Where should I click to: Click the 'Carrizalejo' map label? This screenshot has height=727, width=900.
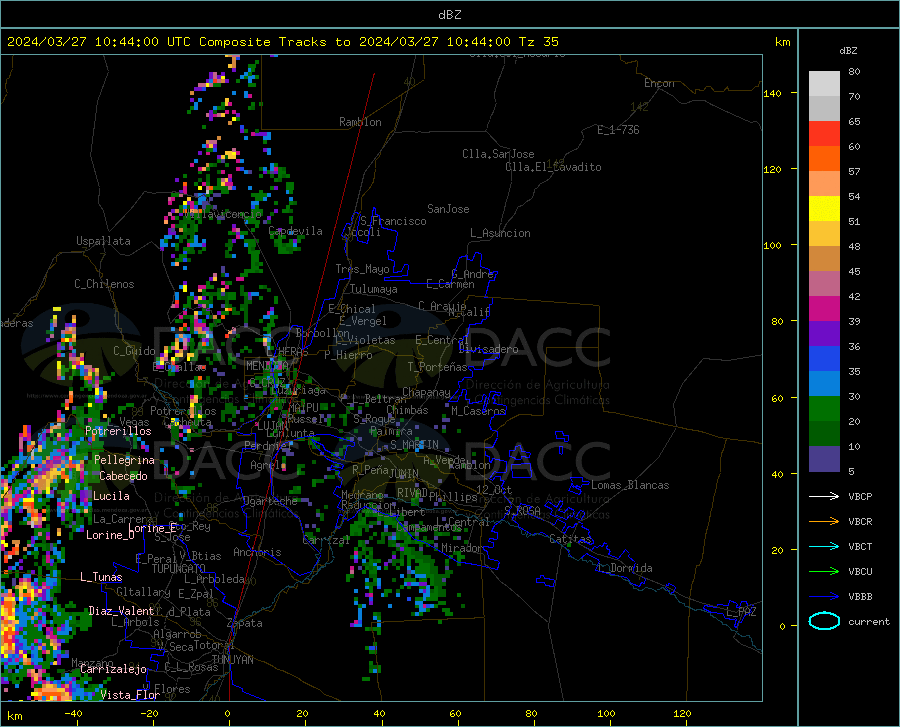click(x=113, y=669)
